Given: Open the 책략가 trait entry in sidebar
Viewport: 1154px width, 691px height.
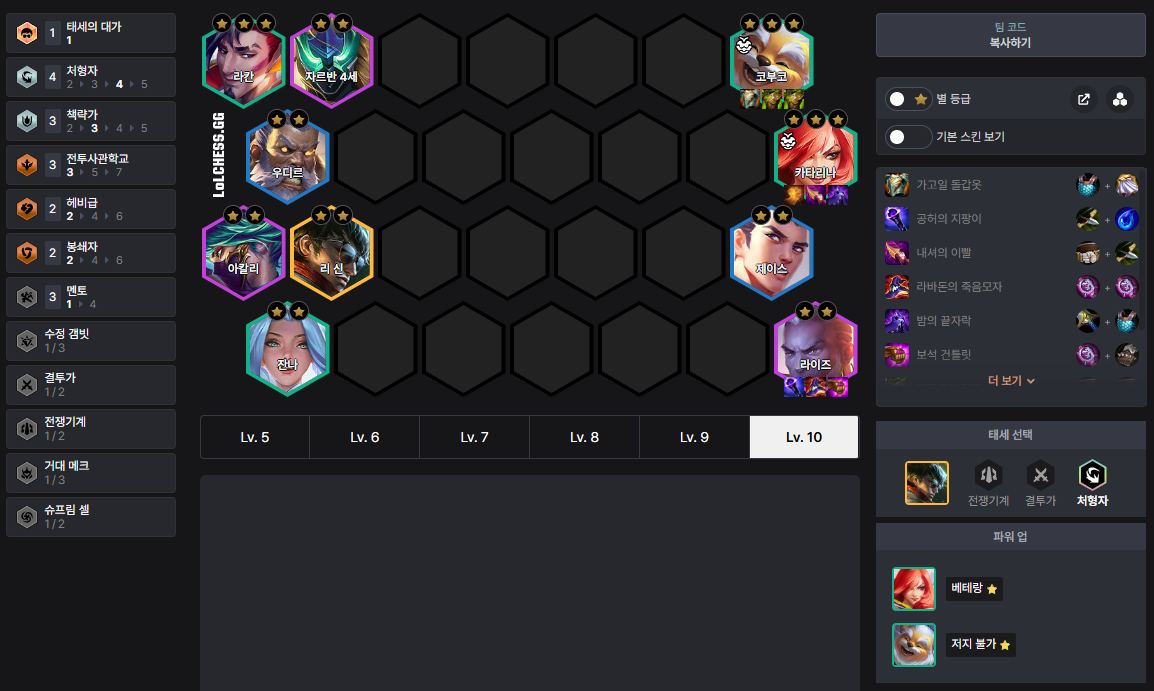Looking at the screenshot, I should (x=91, y=121).
